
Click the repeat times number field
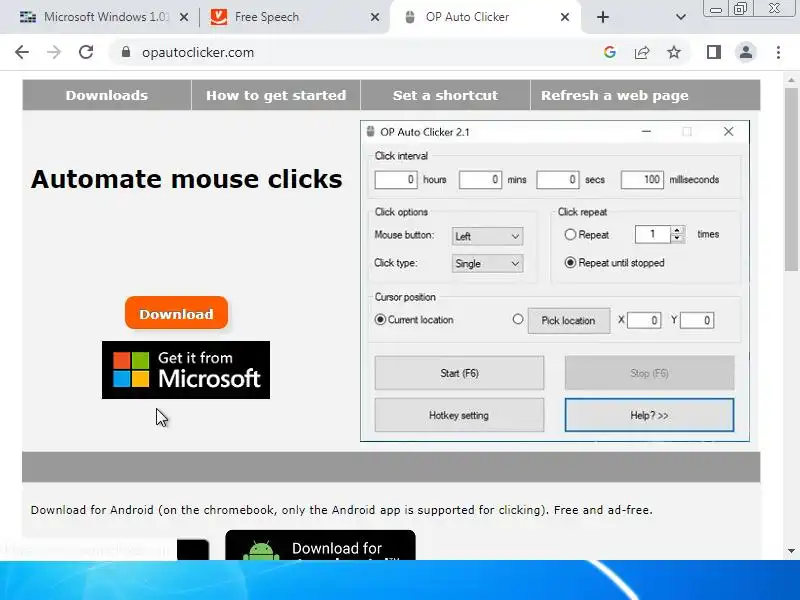(x=653, y=235)
